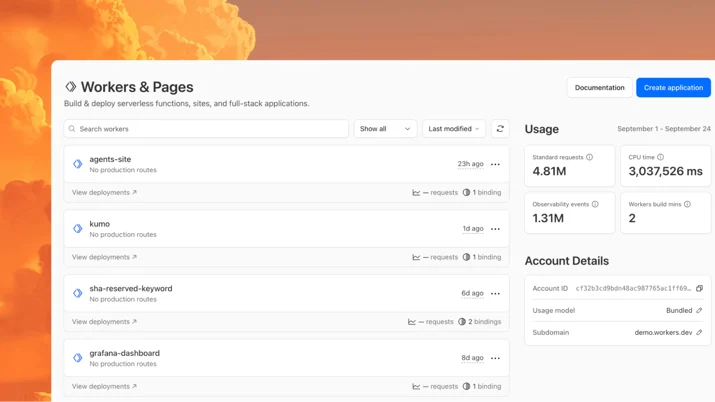Open View deployments for sha-reserved-keyword

point(104,322)
